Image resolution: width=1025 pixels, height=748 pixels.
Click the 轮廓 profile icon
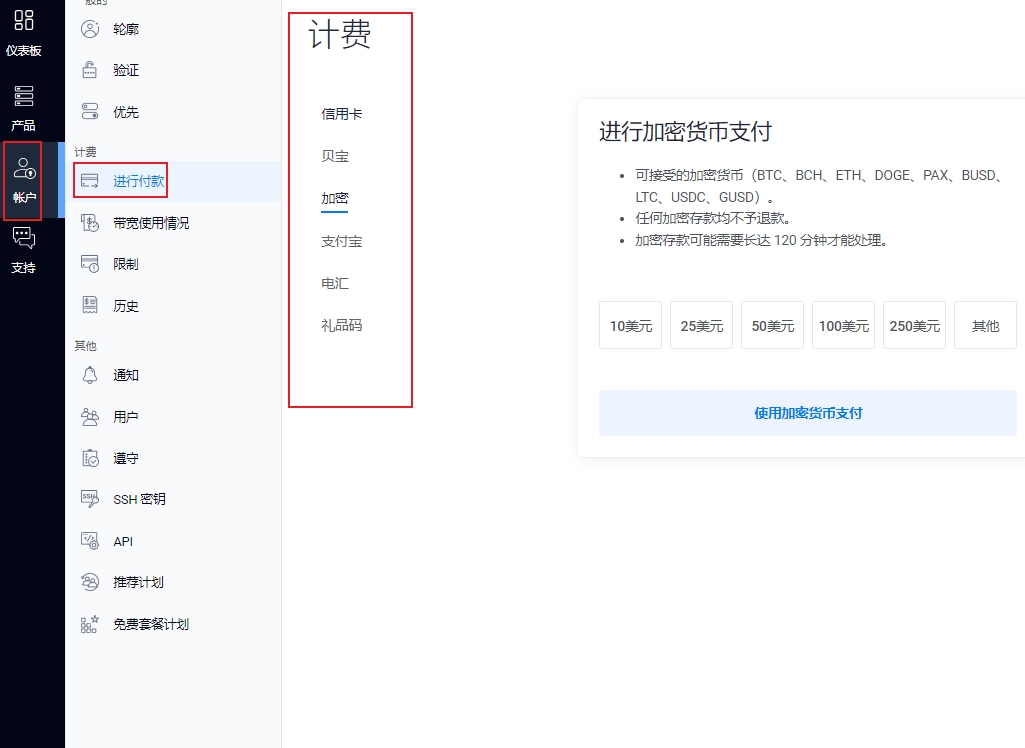click(x=90, y=29)
